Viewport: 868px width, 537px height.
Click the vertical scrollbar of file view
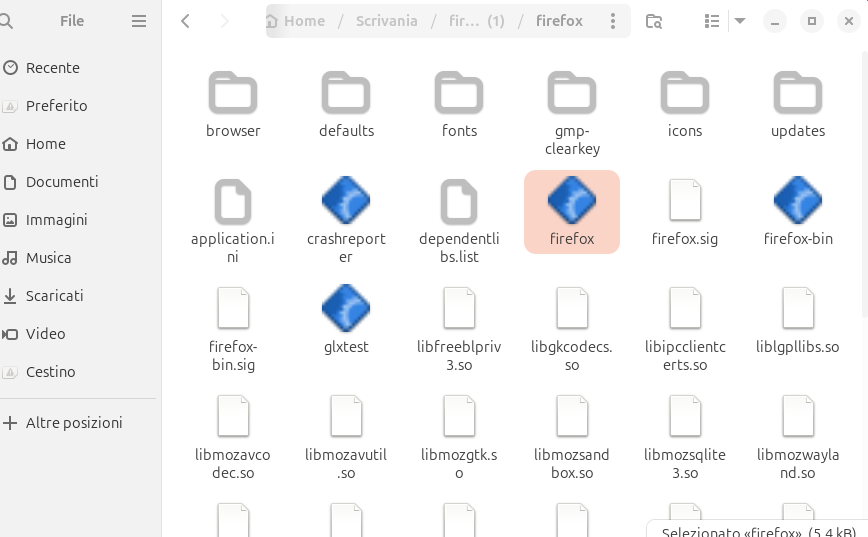tap(865, 183)
